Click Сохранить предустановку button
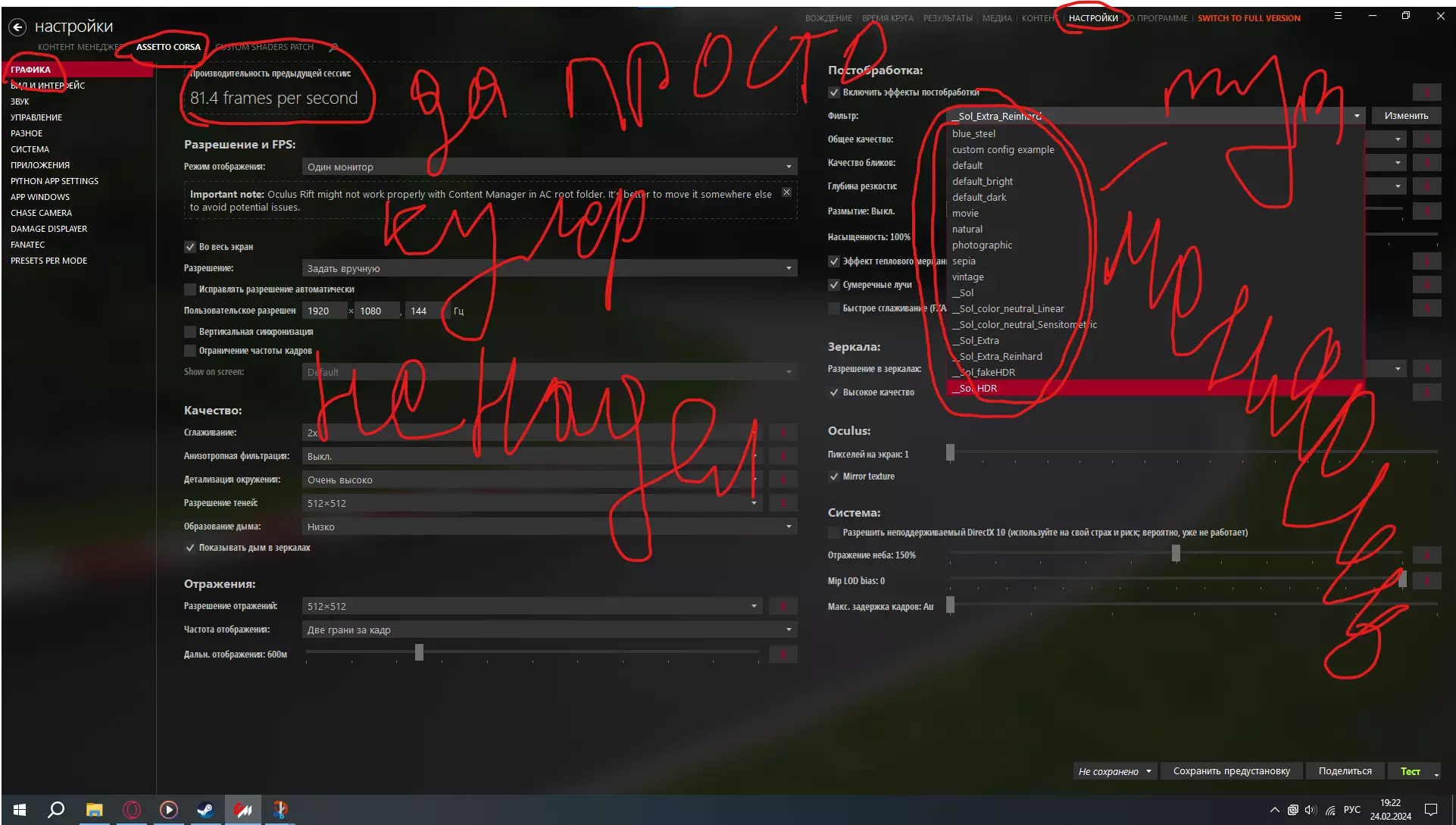The image size is (1456, 825). pos(1231,771)
